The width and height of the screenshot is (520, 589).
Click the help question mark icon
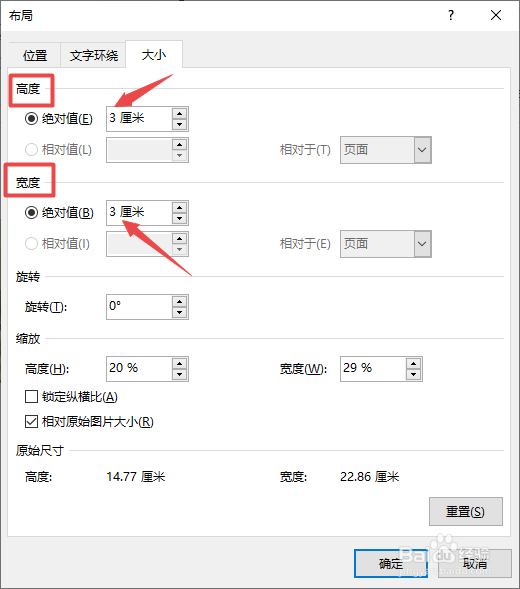pos(451,15)
